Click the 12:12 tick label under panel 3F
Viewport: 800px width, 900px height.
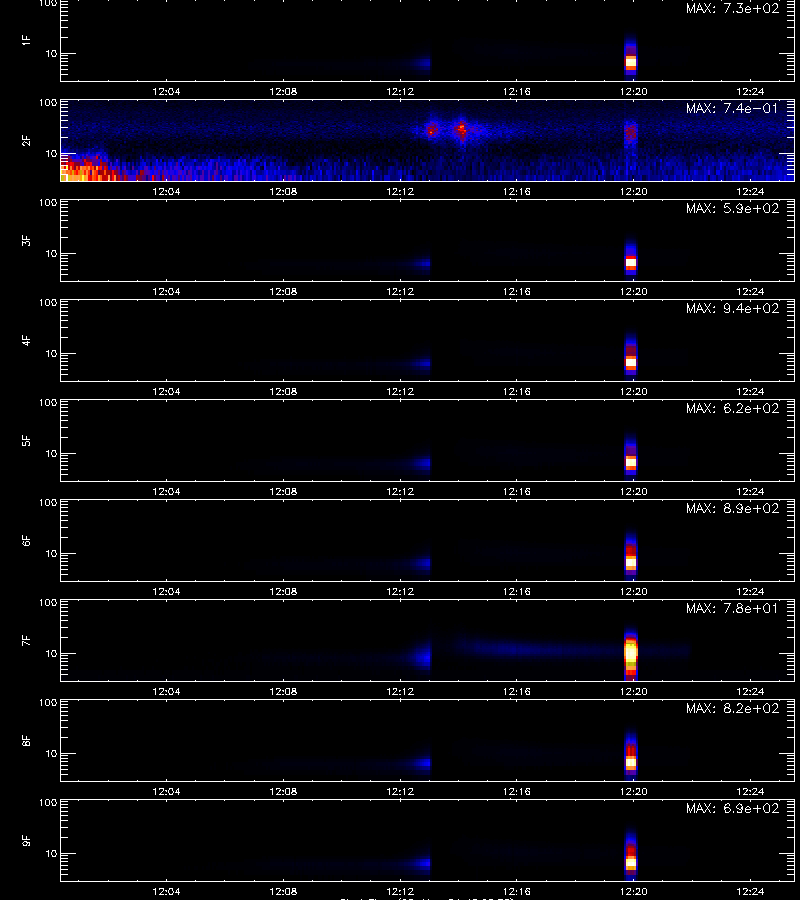[400, 292]
